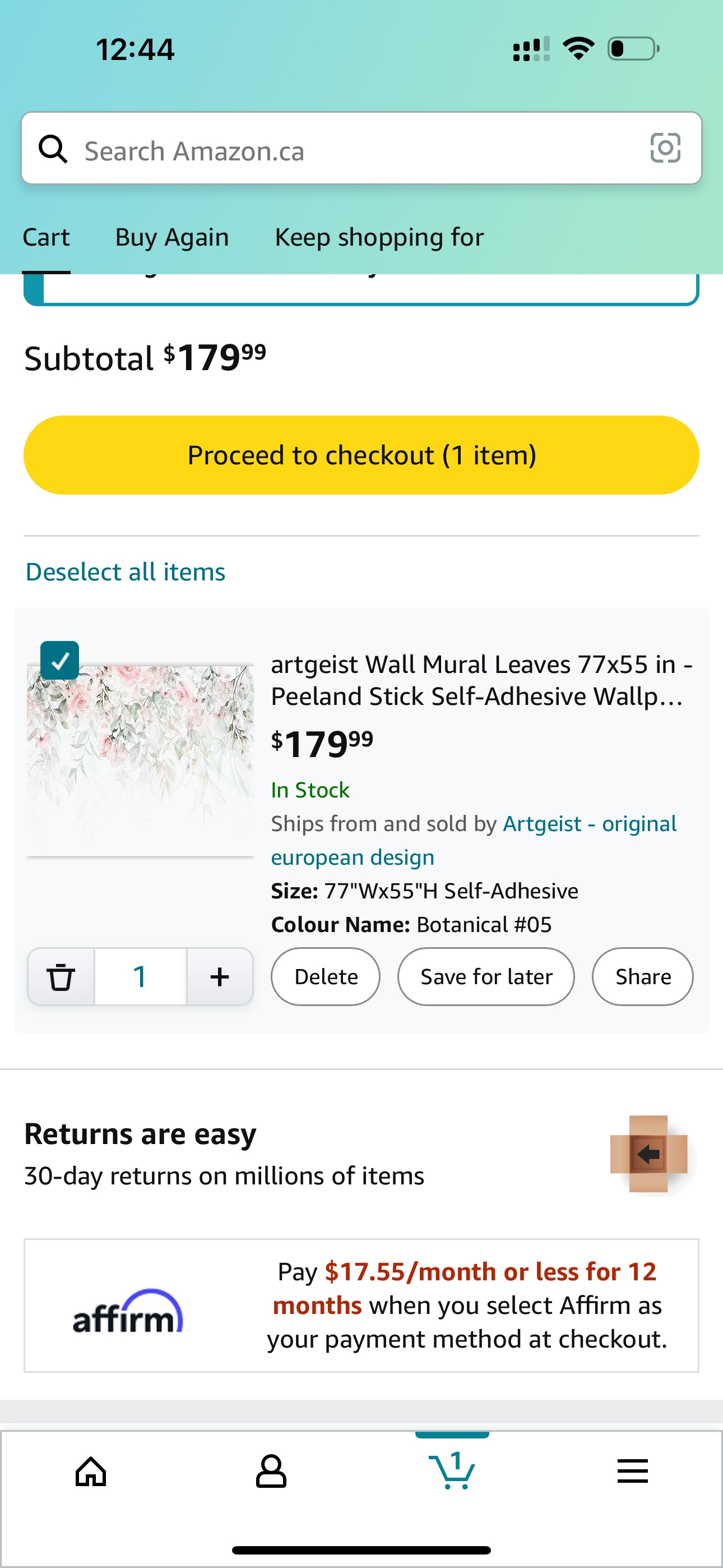Select the Cart tab

pyautogui.click(x=47, y=237)
